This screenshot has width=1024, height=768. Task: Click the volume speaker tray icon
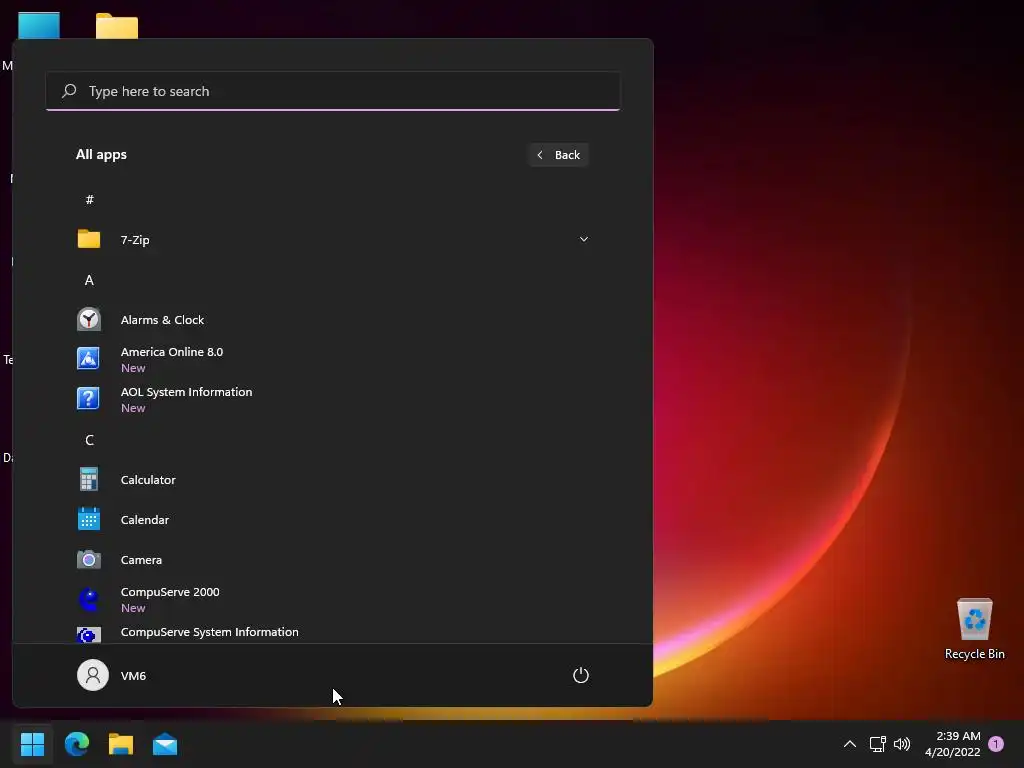tap(902, 744)
